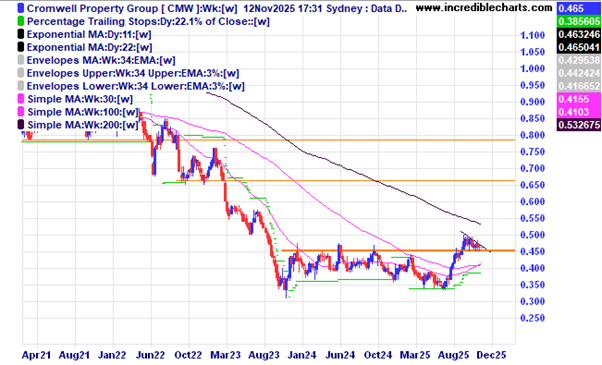This screenshot has width=602, height=365.
Task: Select the Envelopes Lower:Wk:34 legend entry
Action: [136, 86]
